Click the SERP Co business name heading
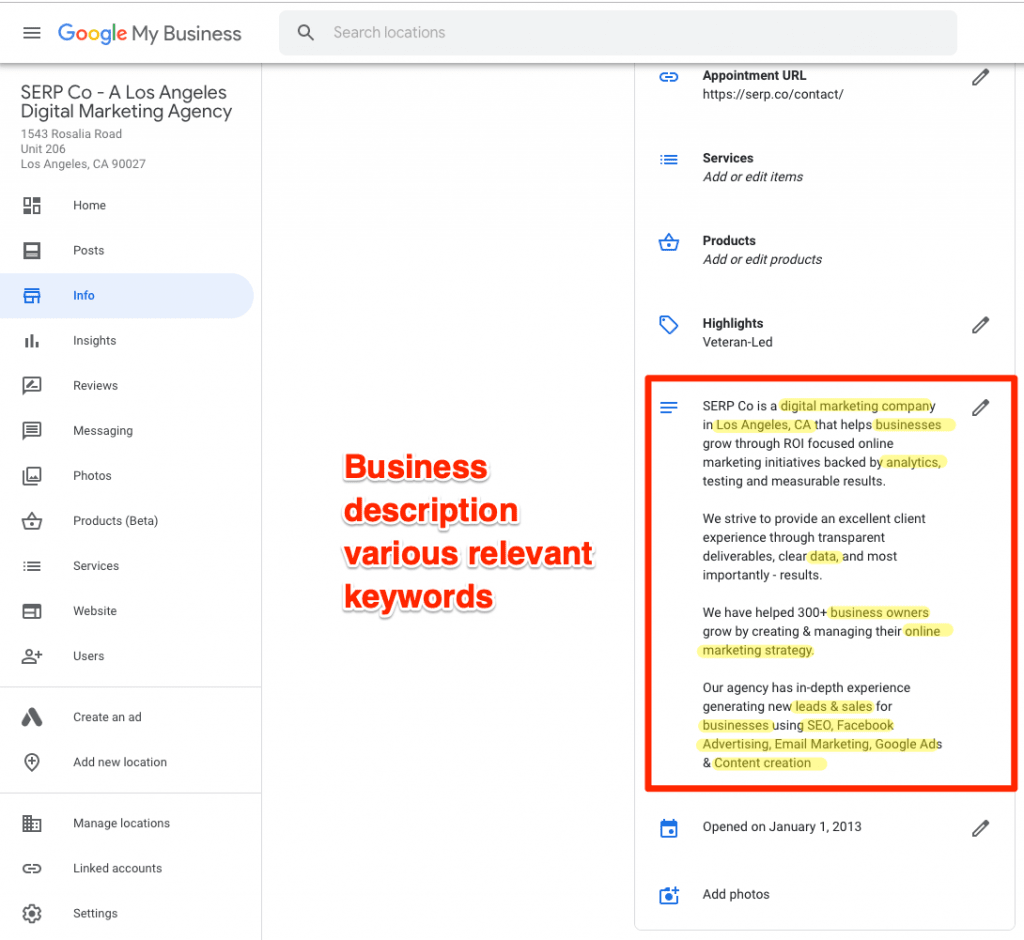Screen dimensions: 1024x940 [x=126, y=102]
